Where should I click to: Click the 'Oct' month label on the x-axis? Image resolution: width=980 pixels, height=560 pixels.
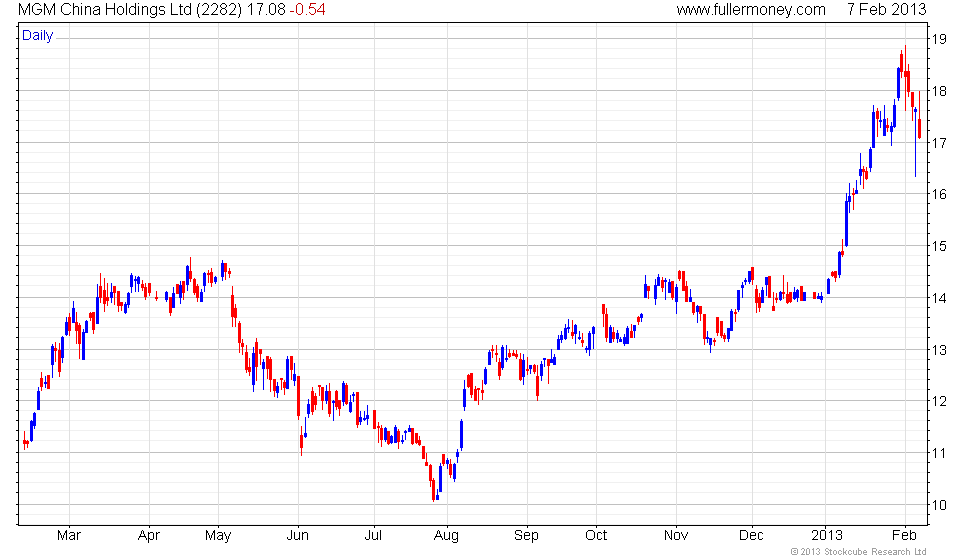(x=596, y=536)
